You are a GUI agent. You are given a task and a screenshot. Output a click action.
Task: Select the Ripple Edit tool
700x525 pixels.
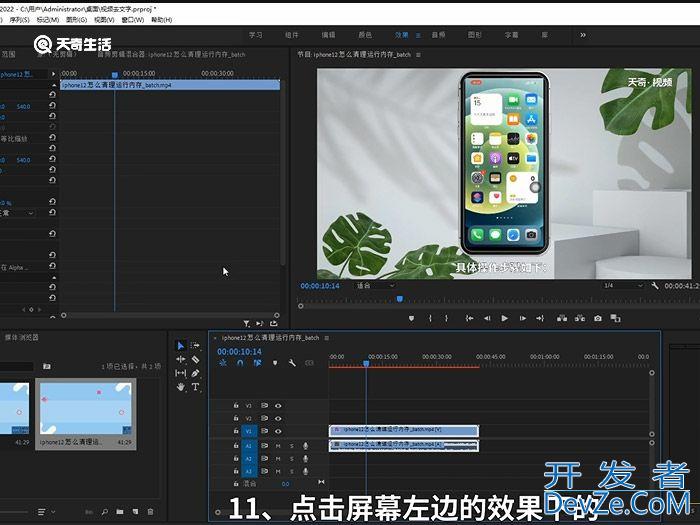point(180,359)
